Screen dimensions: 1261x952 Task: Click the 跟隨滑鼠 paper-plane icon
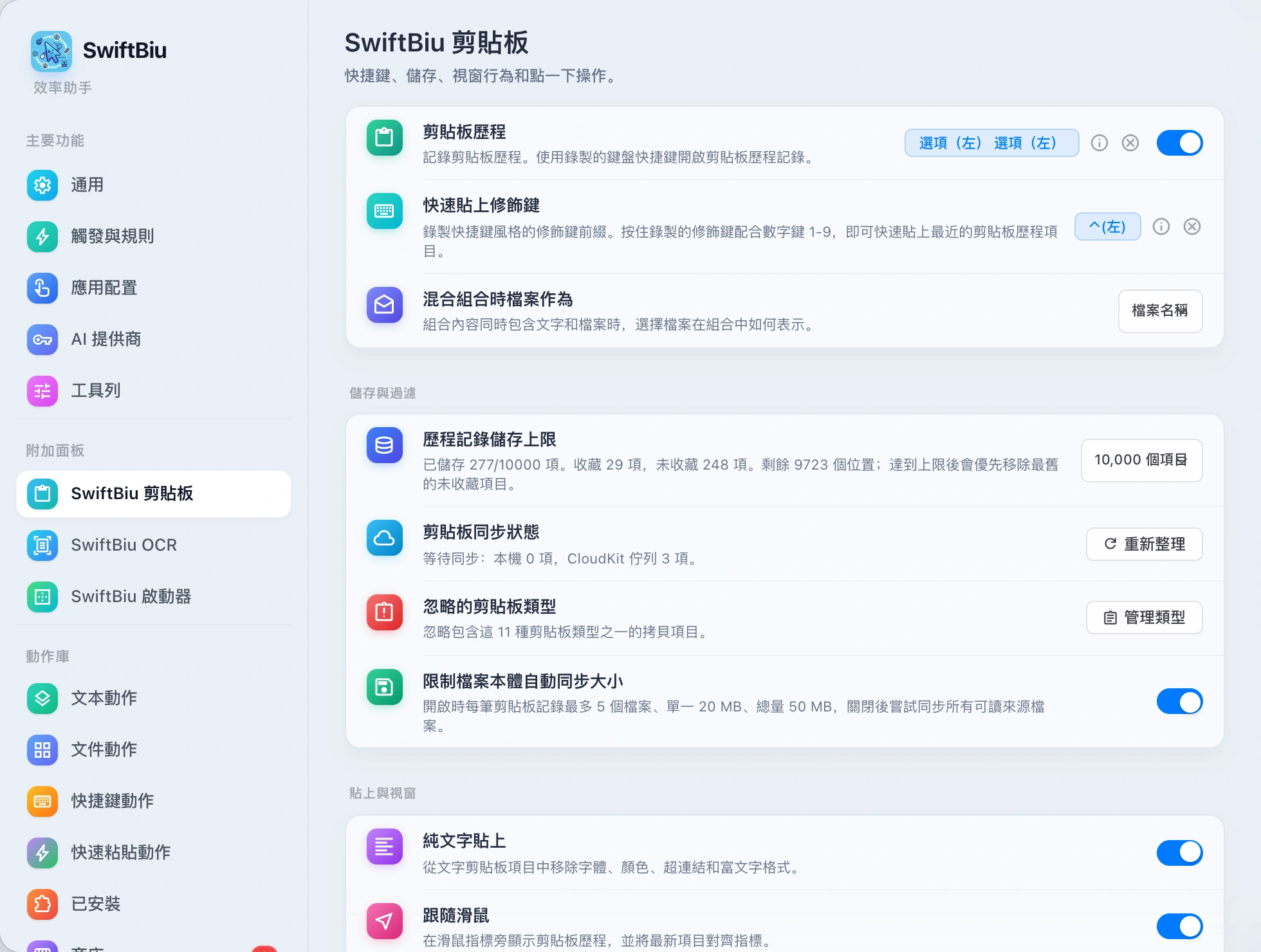(385, 921)
